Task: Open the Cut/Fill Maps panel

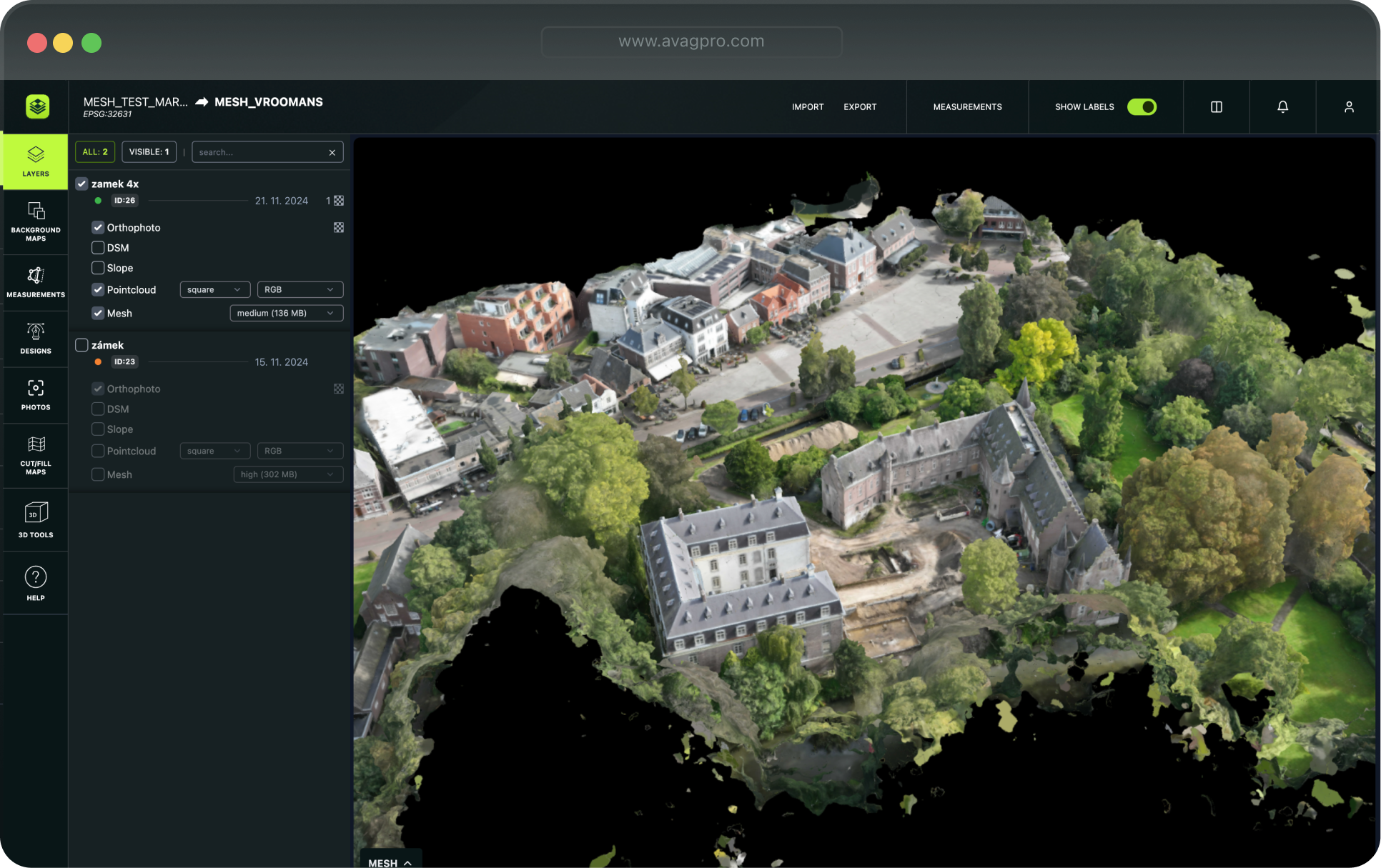Action: [x=36, y=455]
